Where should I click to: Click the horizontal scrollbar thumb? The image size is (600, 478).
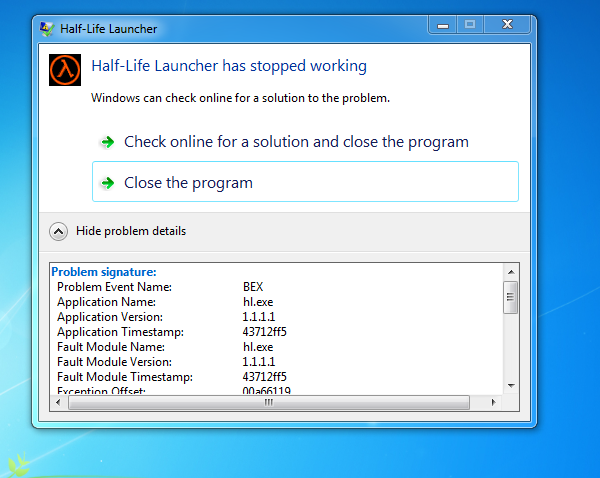[269, 402]
